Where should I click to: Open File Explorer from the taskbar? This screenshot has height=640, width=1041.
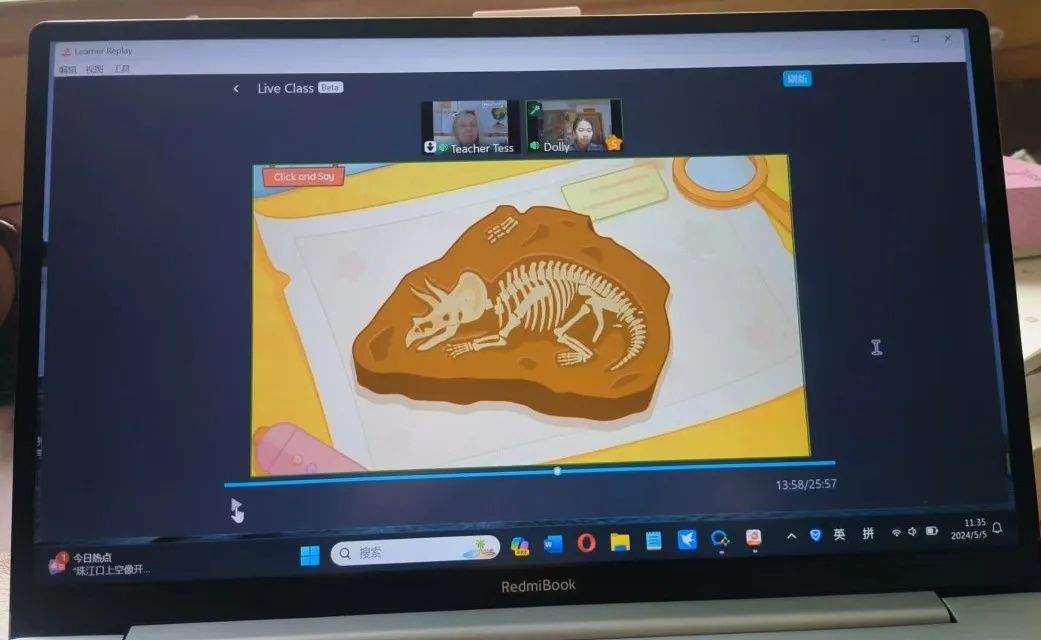pos(619,542)
